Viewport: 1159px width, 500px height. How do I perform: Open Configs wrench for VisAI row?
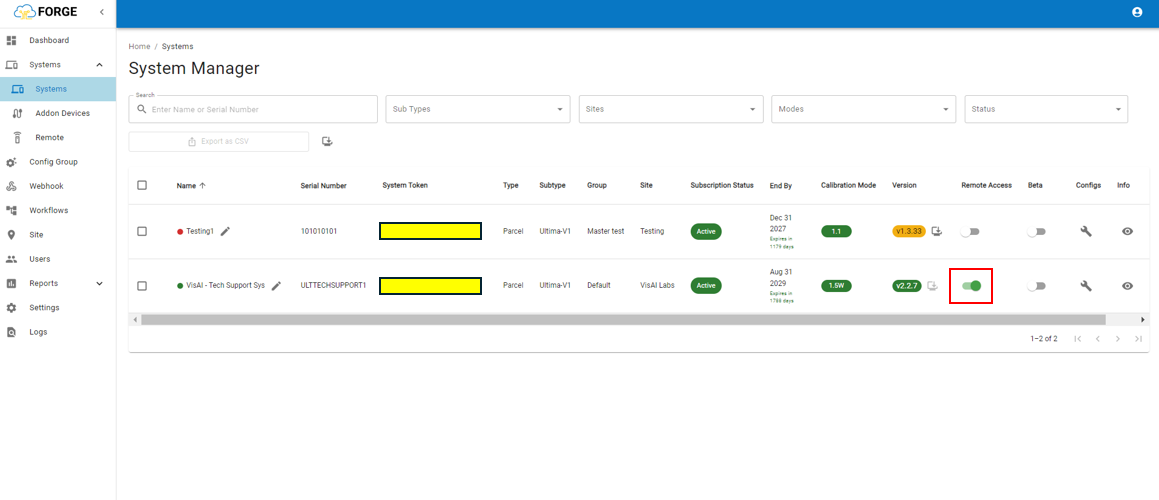(1086, 286)
